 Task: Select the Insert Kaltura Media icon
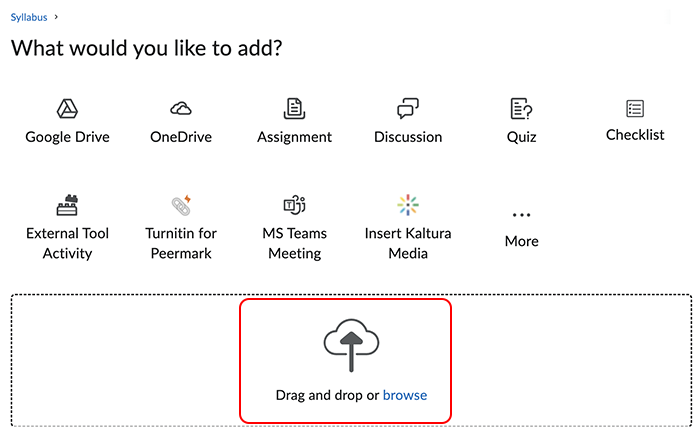407,205
